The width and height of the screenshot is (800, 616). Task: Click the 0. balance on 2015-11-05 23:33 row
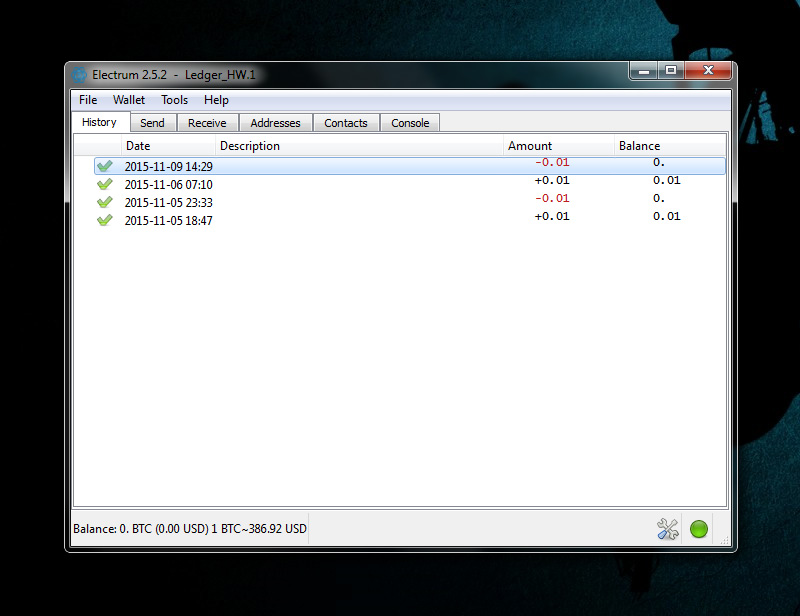pyautogui.click(x=659, y=198)
